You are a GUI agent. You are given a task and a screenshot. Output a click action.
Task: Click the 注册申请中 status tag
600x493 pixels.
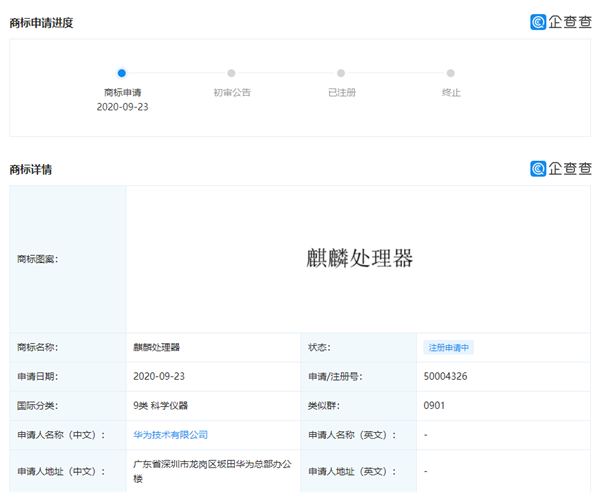448,348
